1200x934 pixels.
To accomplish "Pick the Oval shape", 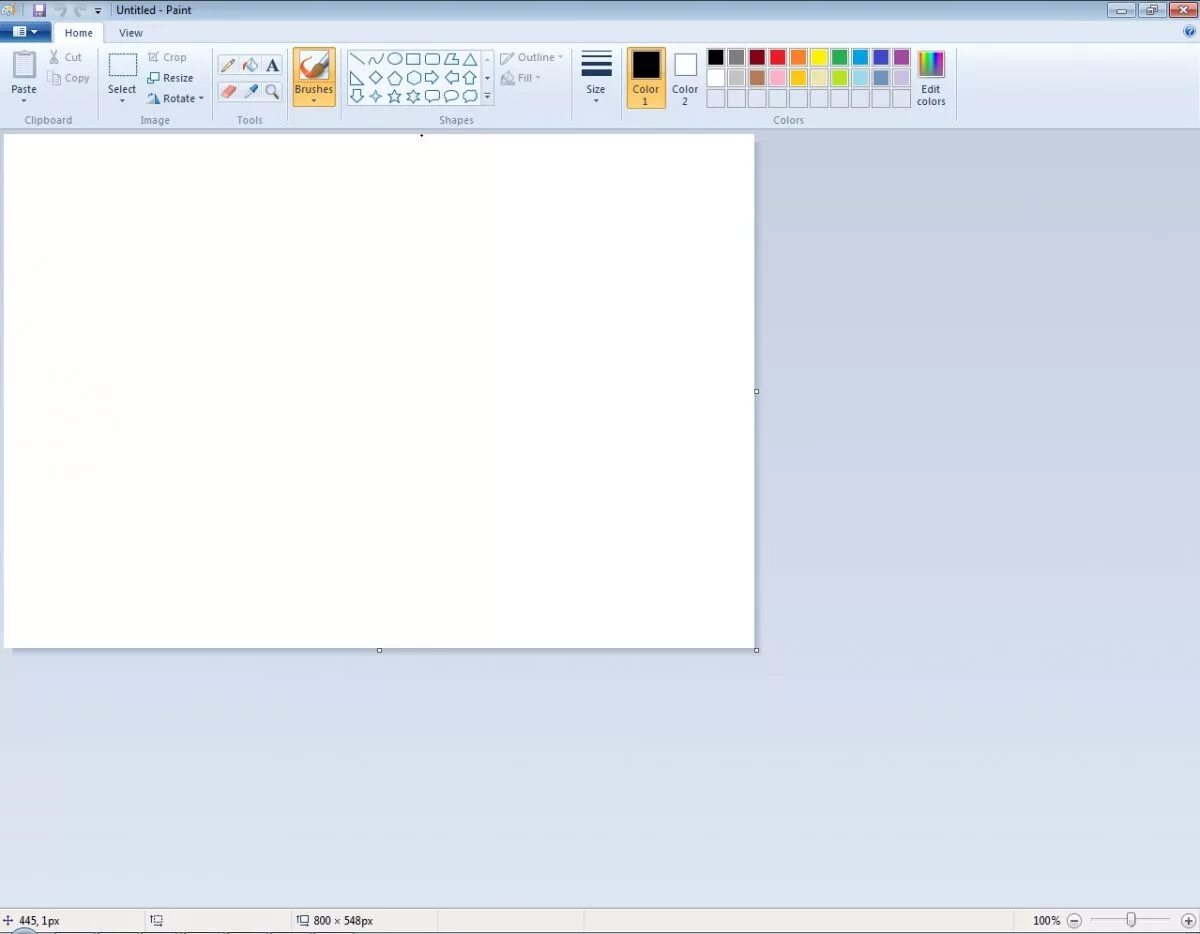I will [395, 59].
